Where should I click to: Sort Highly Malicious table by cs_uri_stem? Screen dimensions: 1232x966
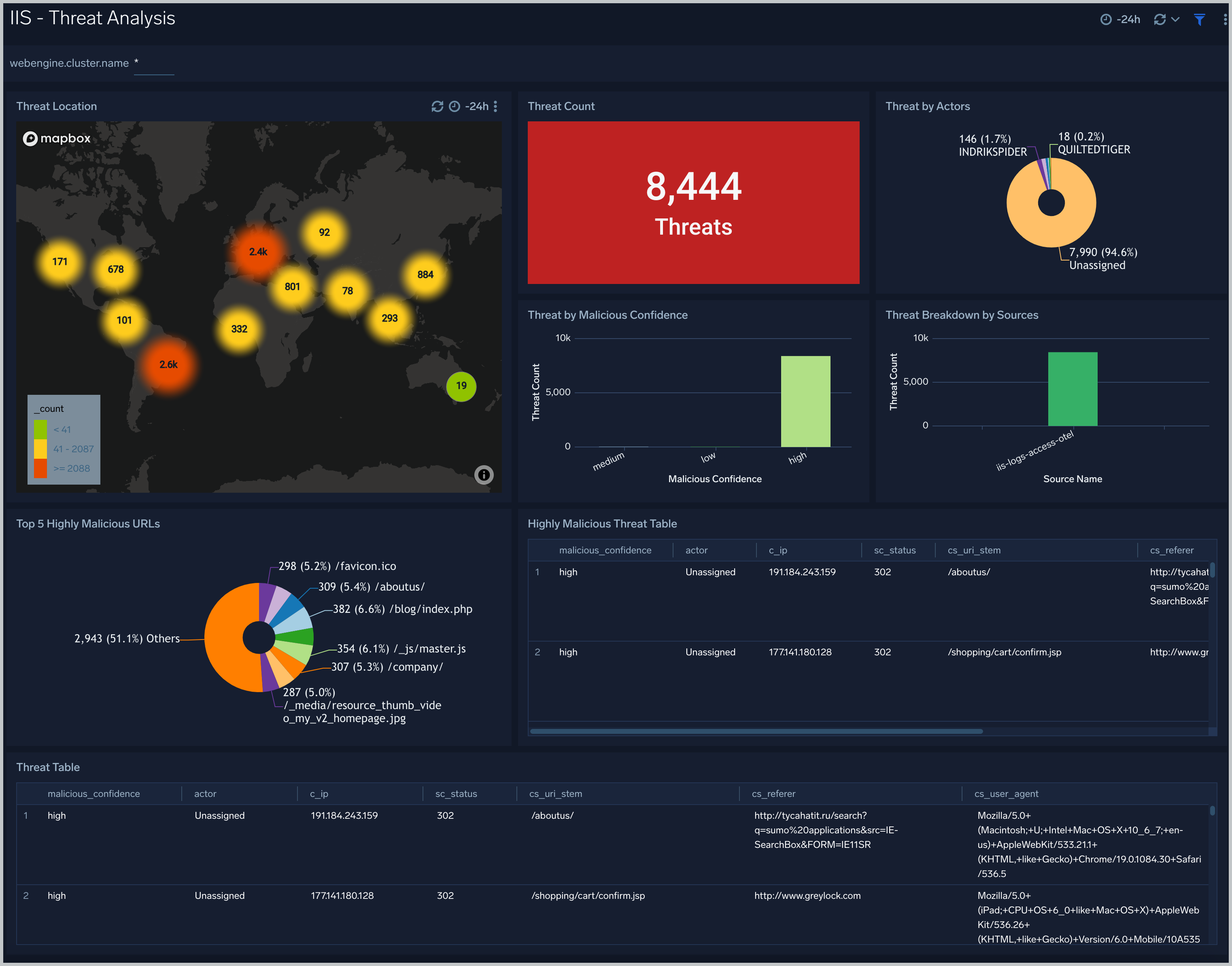pos(973,550)
